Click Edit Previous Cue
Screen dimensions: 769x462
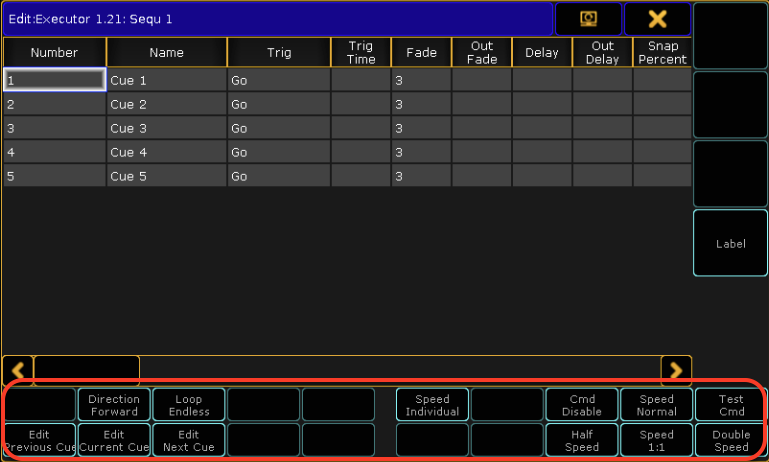point(39,441)
